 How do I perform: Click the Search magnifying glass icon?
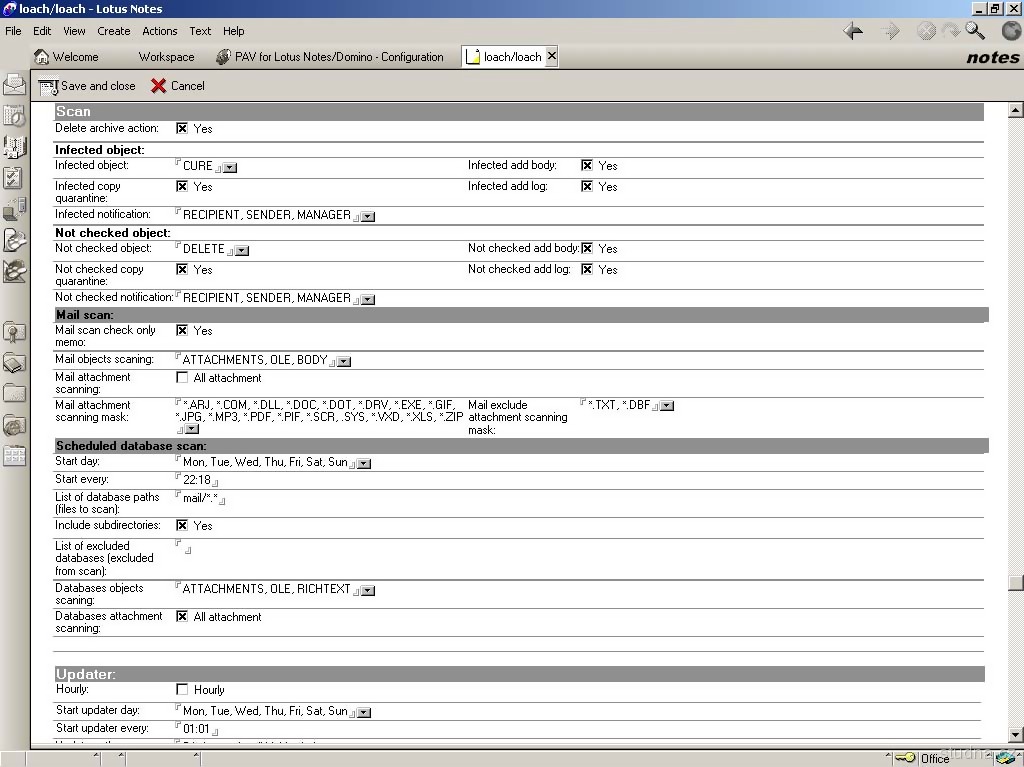pos(975,32)
